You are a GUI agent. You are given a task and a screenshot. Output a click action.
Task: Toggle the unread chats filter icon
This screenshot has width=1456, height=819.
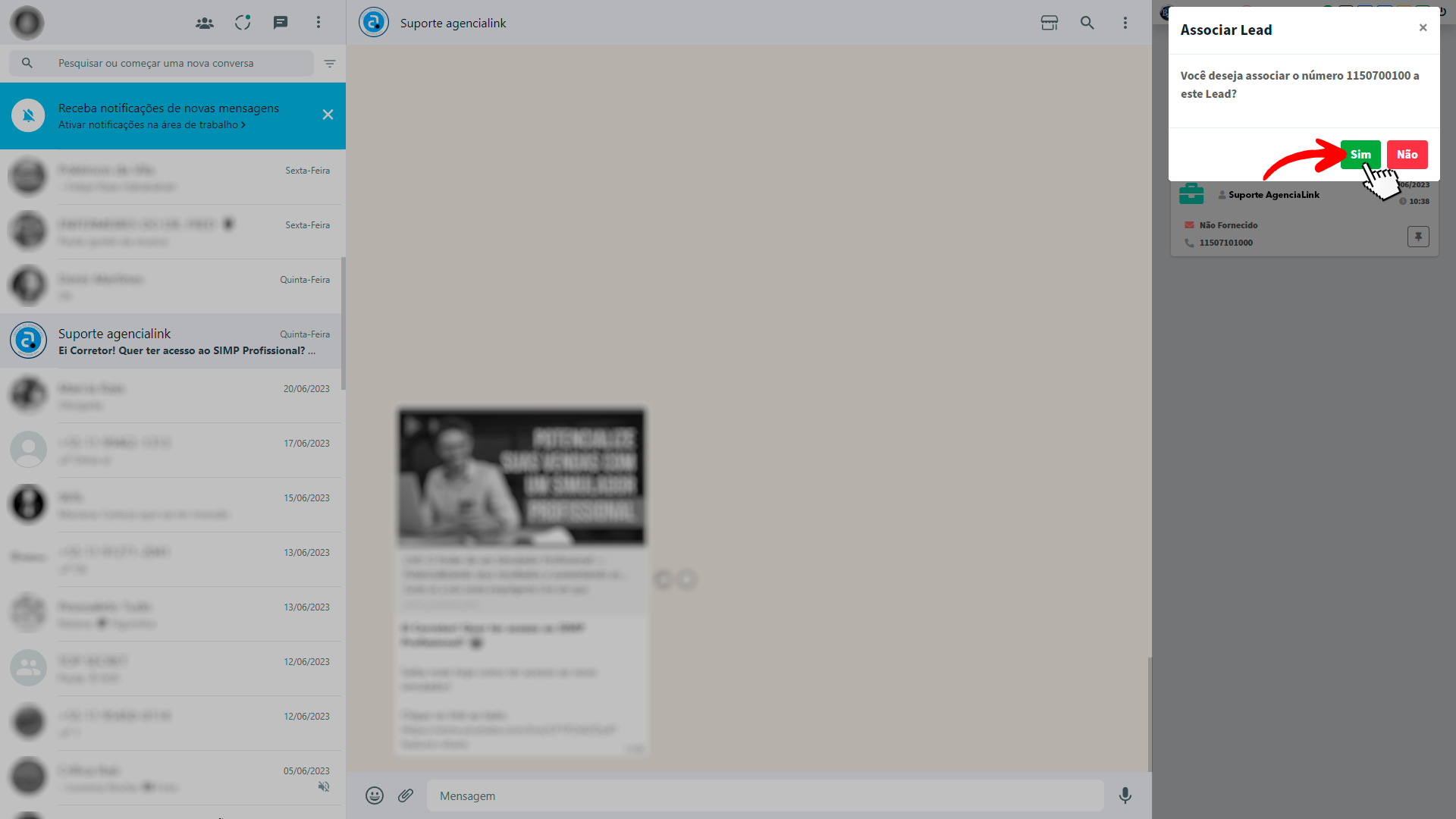pyautogui.click(x=330, y=64)
